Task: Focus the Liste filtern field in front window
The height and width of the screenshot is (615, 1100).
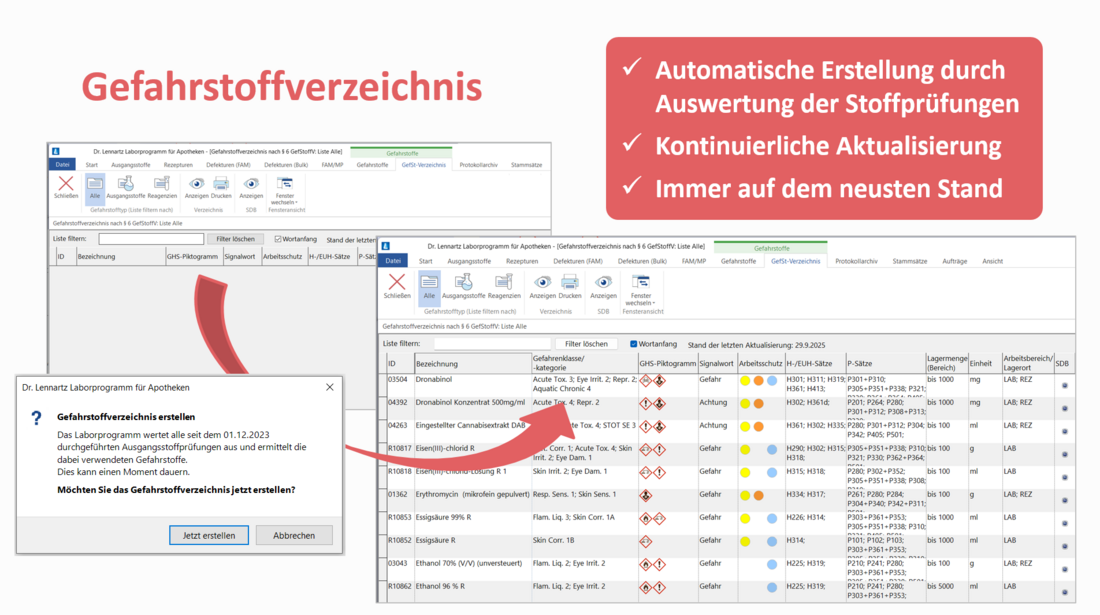Action: coord(492,344)
